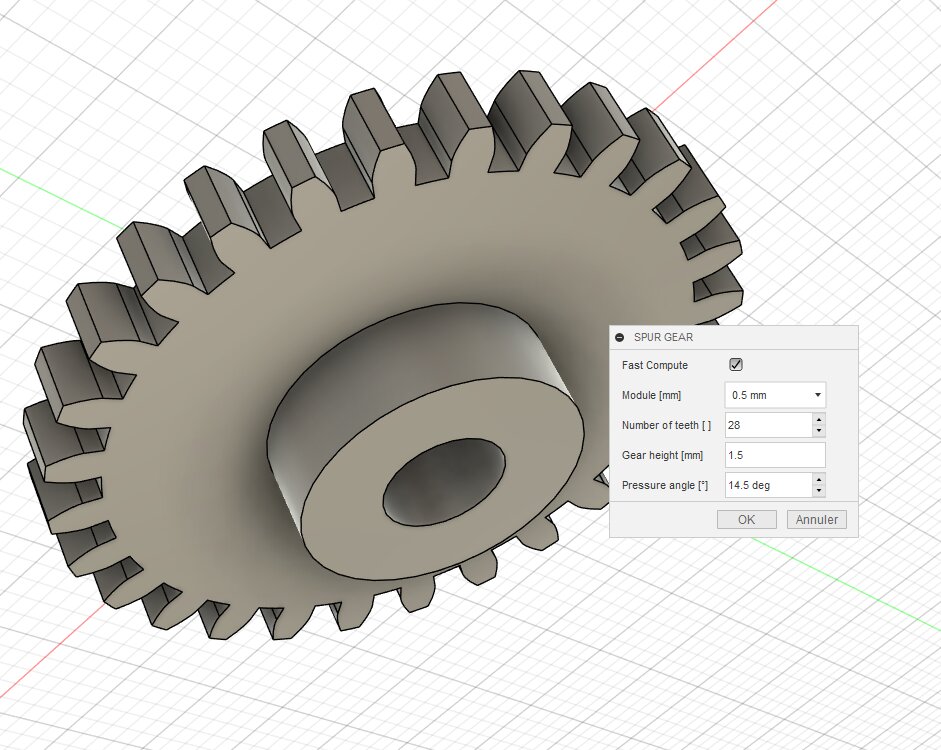Select the Pressure angle value field
The image size is (941, 750).
tap(767, 485)
